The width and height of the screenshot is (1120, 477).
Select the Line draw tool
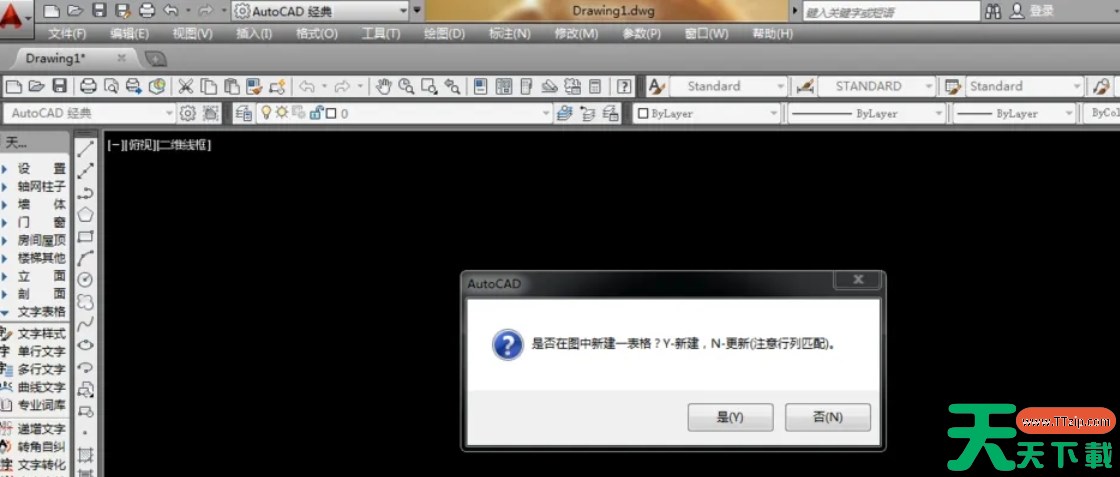tap(86, 149)
